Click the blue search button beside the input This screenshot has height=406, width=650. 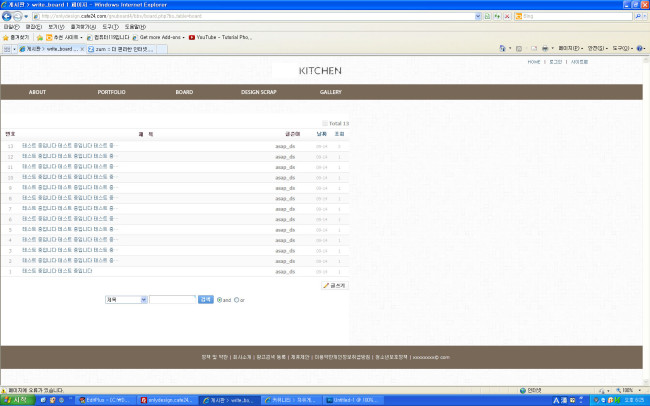205,299
